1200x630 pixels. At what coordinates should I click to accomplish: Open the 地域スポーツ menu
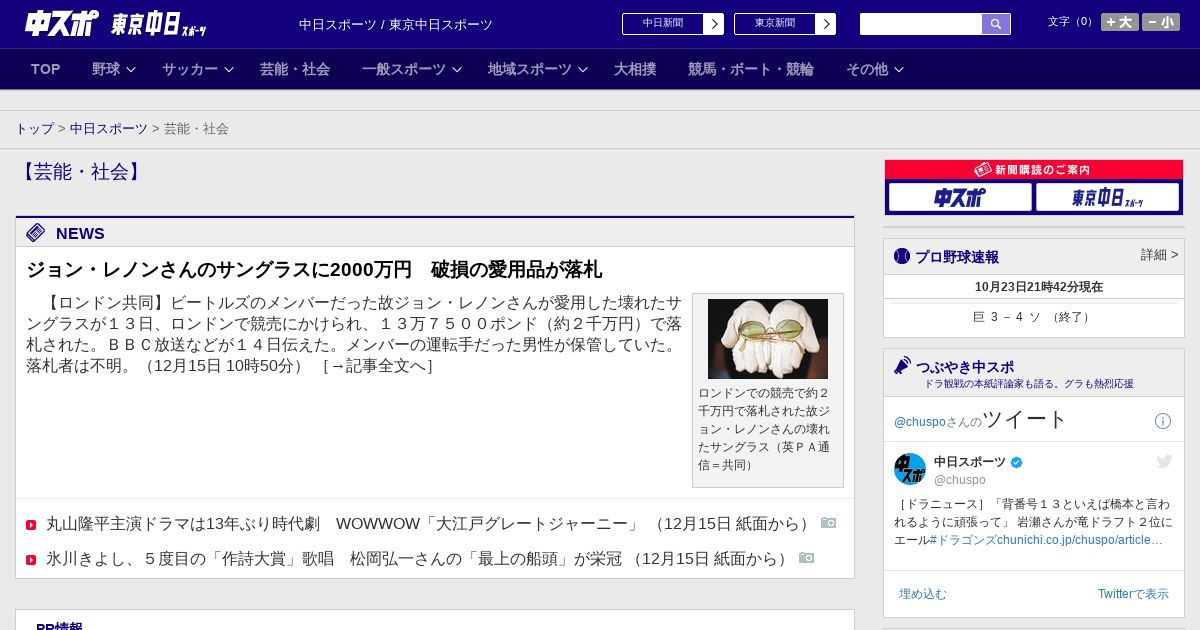(x=530, y=69)
